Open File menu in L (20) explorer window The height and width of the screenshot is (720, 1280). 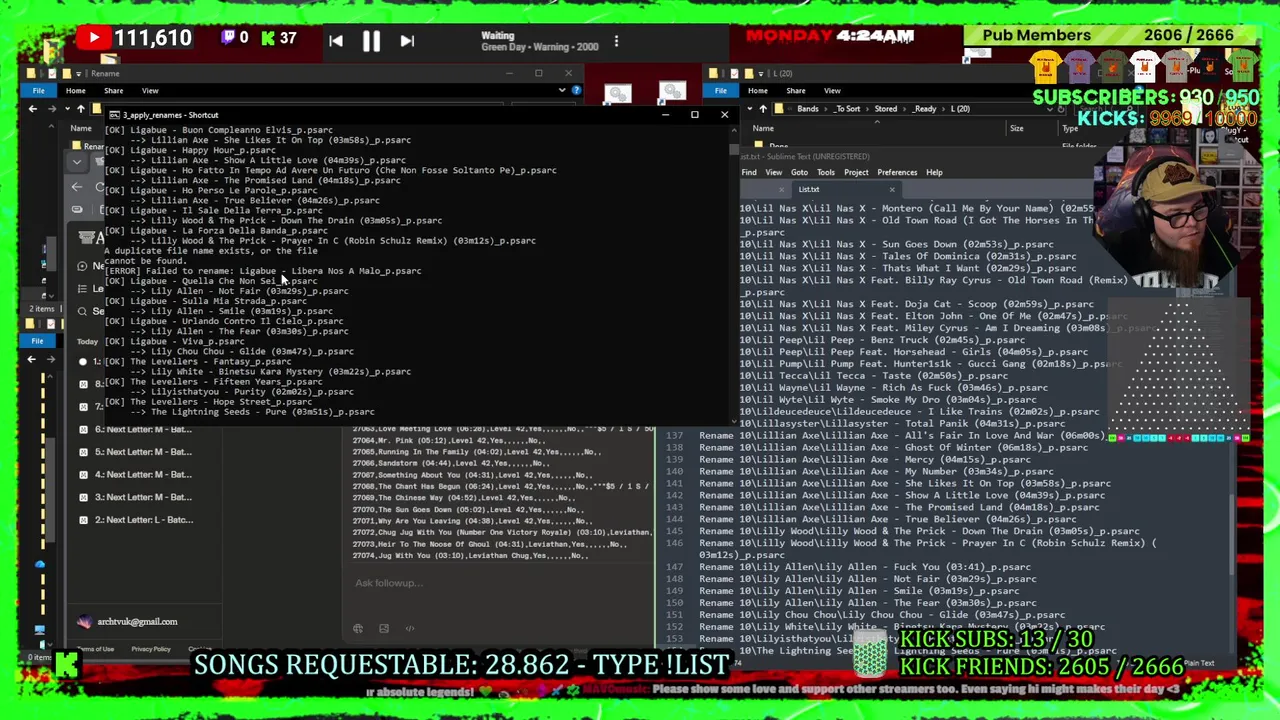[x=721, y=91]
